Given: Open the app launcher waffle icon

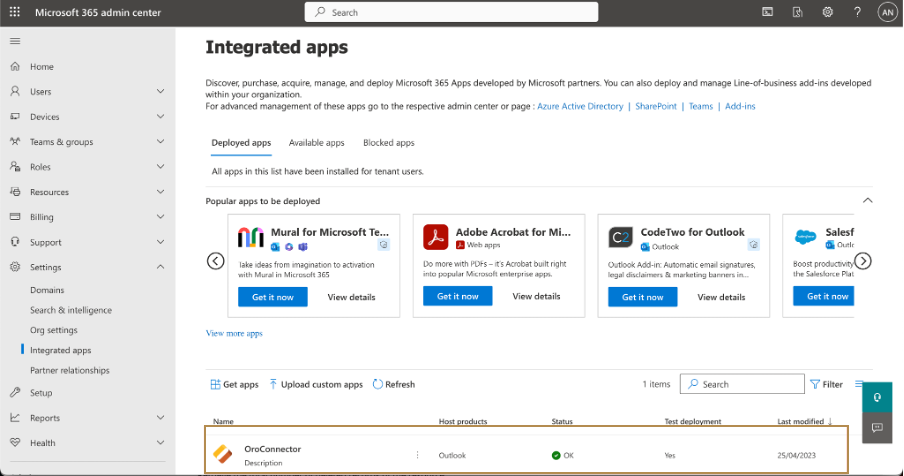Looking at the screenshot, I should [14, 12].
